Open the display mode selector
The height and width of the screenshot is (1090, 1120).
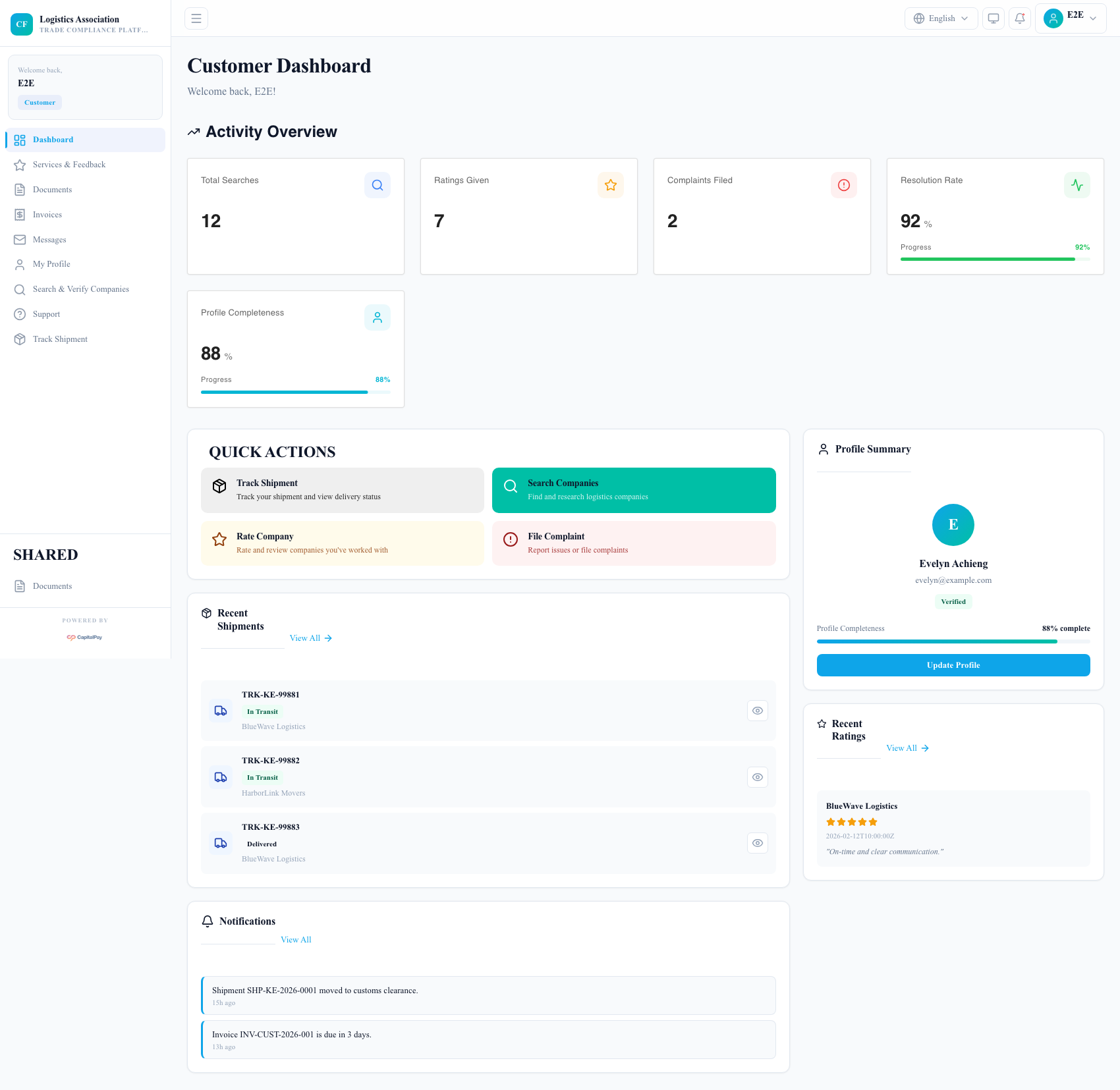993,18
